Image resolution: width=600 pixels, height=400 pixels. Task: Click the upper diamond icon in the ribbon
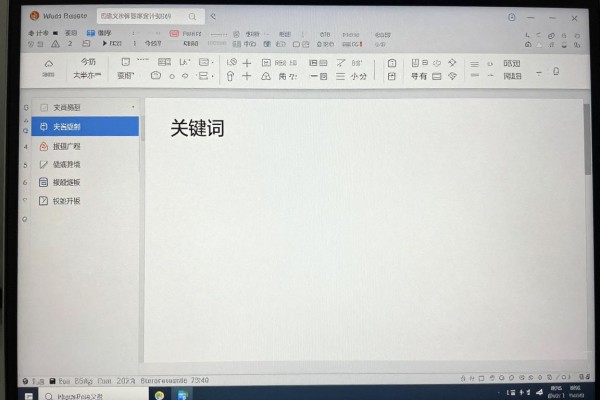pyautogui.click(x=452, y=62)
